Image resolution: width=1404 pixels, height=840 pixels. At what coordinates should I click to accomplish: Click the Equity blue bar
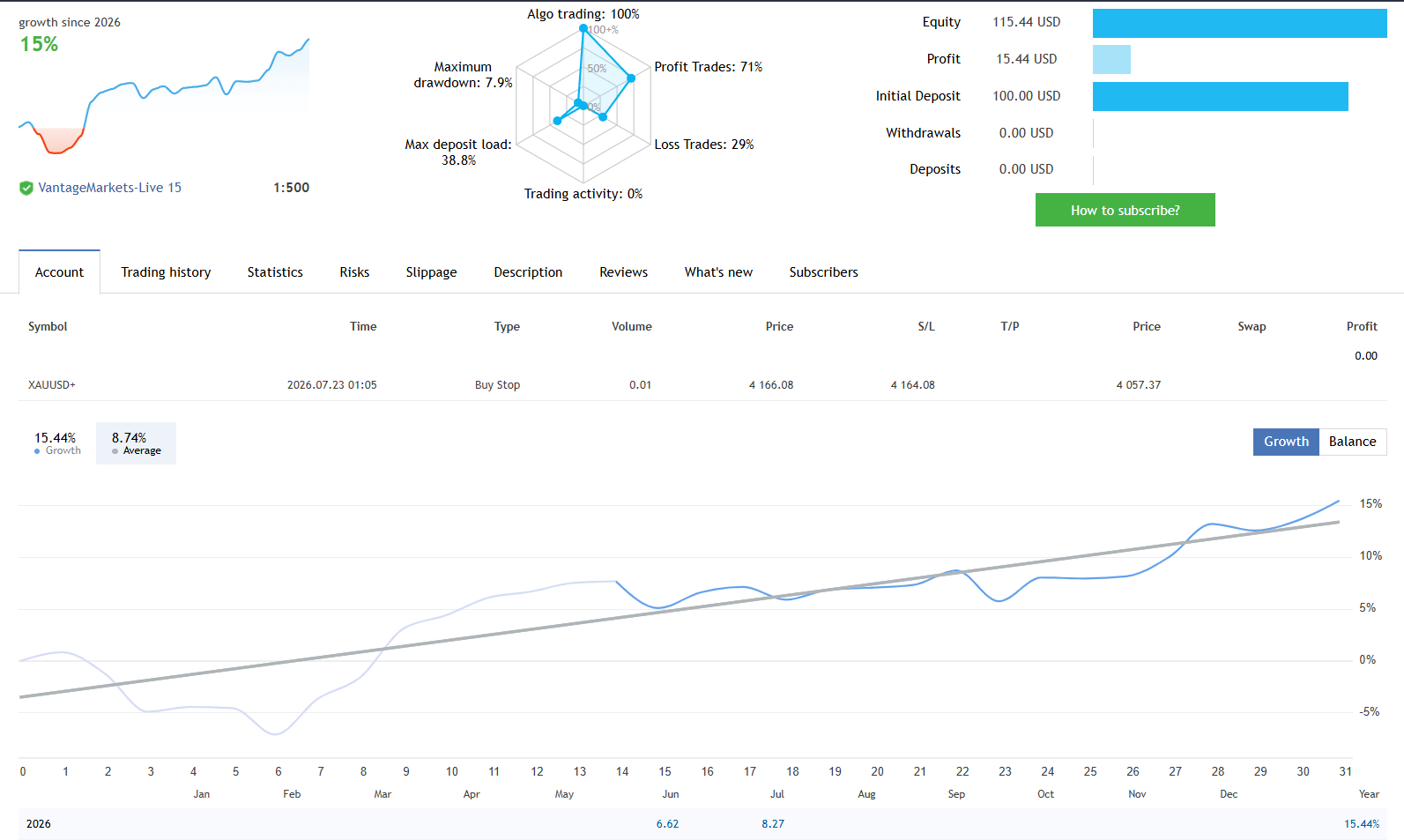(x=1239, y=23)
